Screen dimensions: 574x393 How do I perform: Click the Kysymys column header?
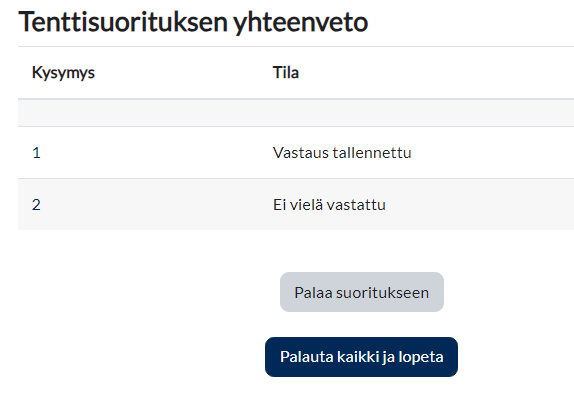[63, 73]
